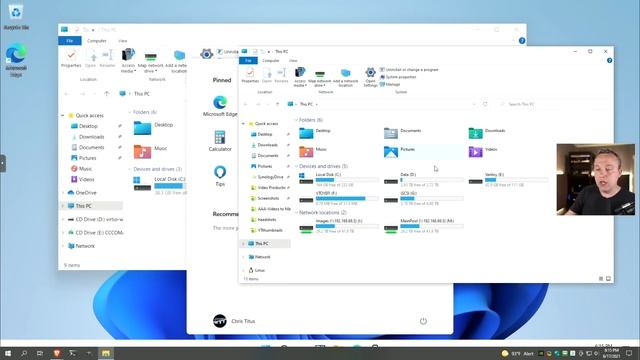Click the MainPool drive usage bar
This screenshot has width=640, height=360.
coord(432,226)
